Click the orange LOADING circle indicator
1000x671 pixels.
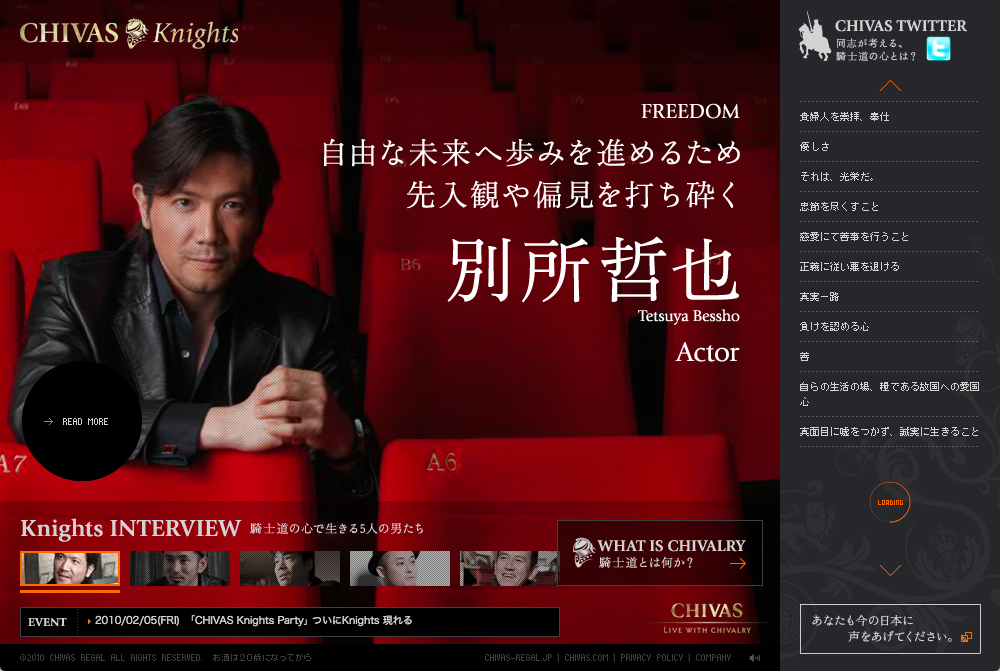click(890, 503)
